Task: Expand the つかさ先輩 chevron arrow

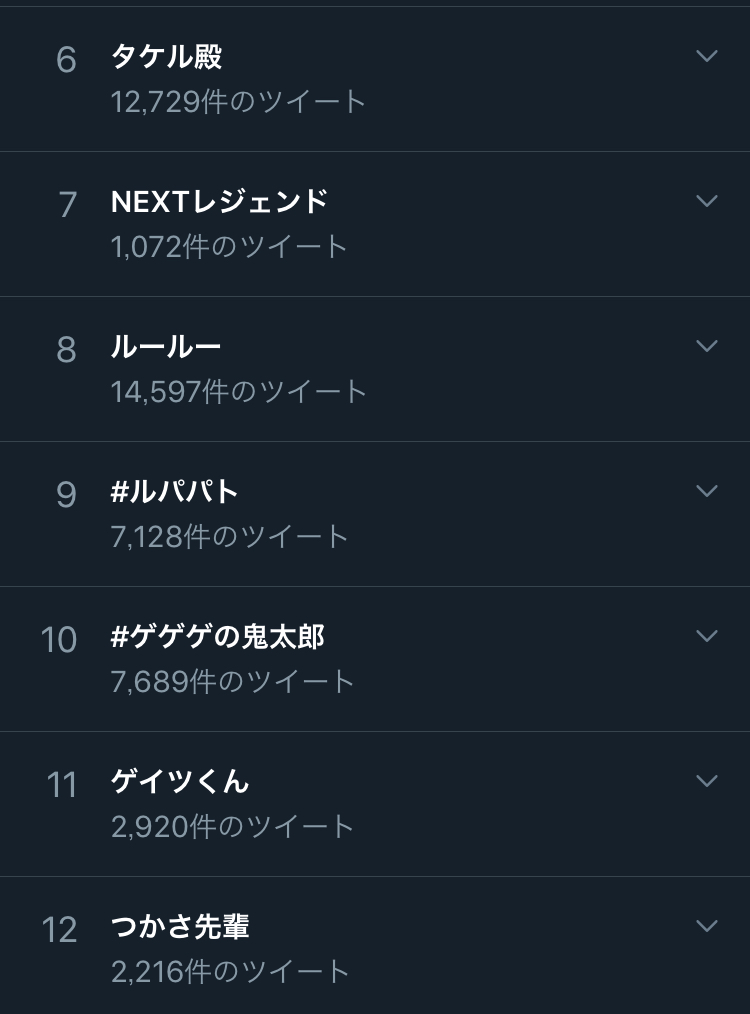Action: click(707, 927)
